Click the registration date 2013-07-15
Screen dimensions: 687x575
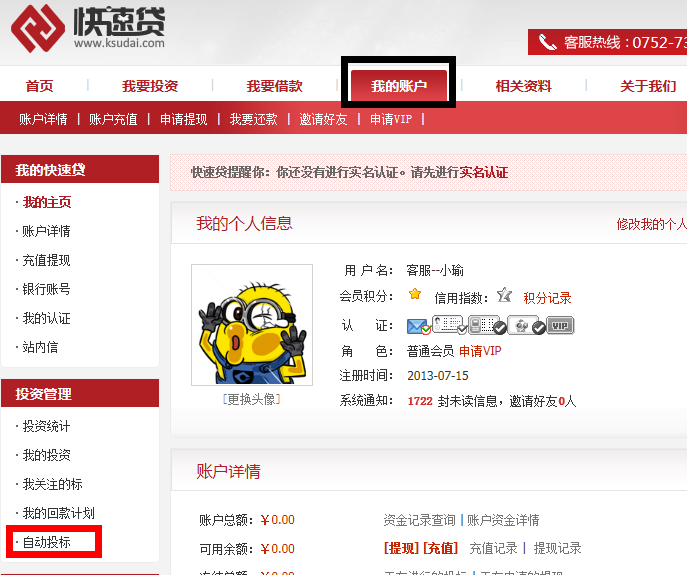click(438, 376)
